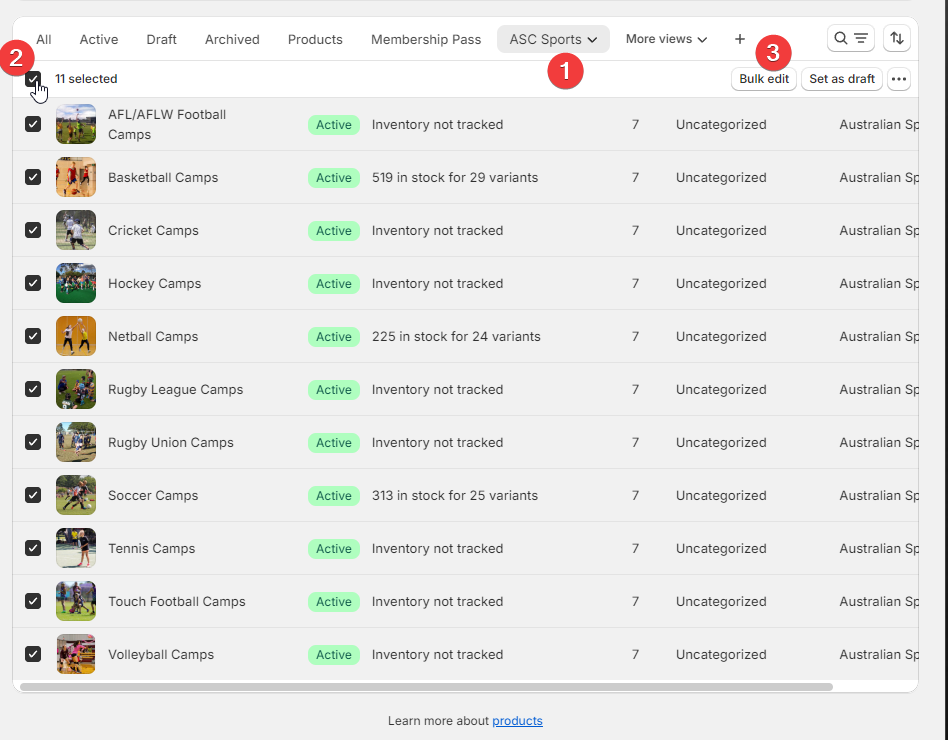This screenshot has height=740, width=948.
Task: Open Basketball Camps product thumbnail
Action: pos(76,177)
